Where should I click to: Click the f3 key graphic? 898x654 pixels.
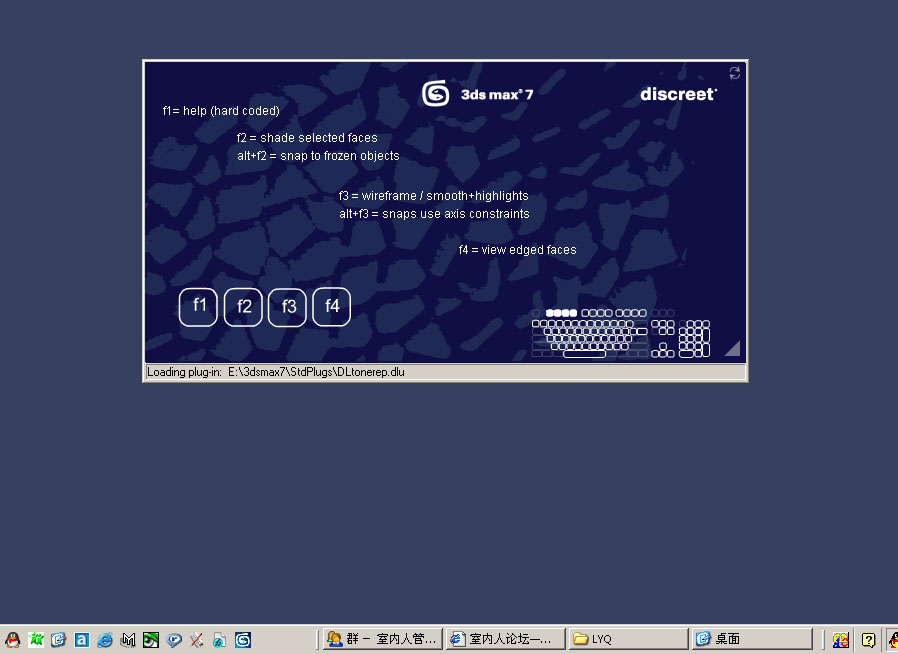coord(287,307)
